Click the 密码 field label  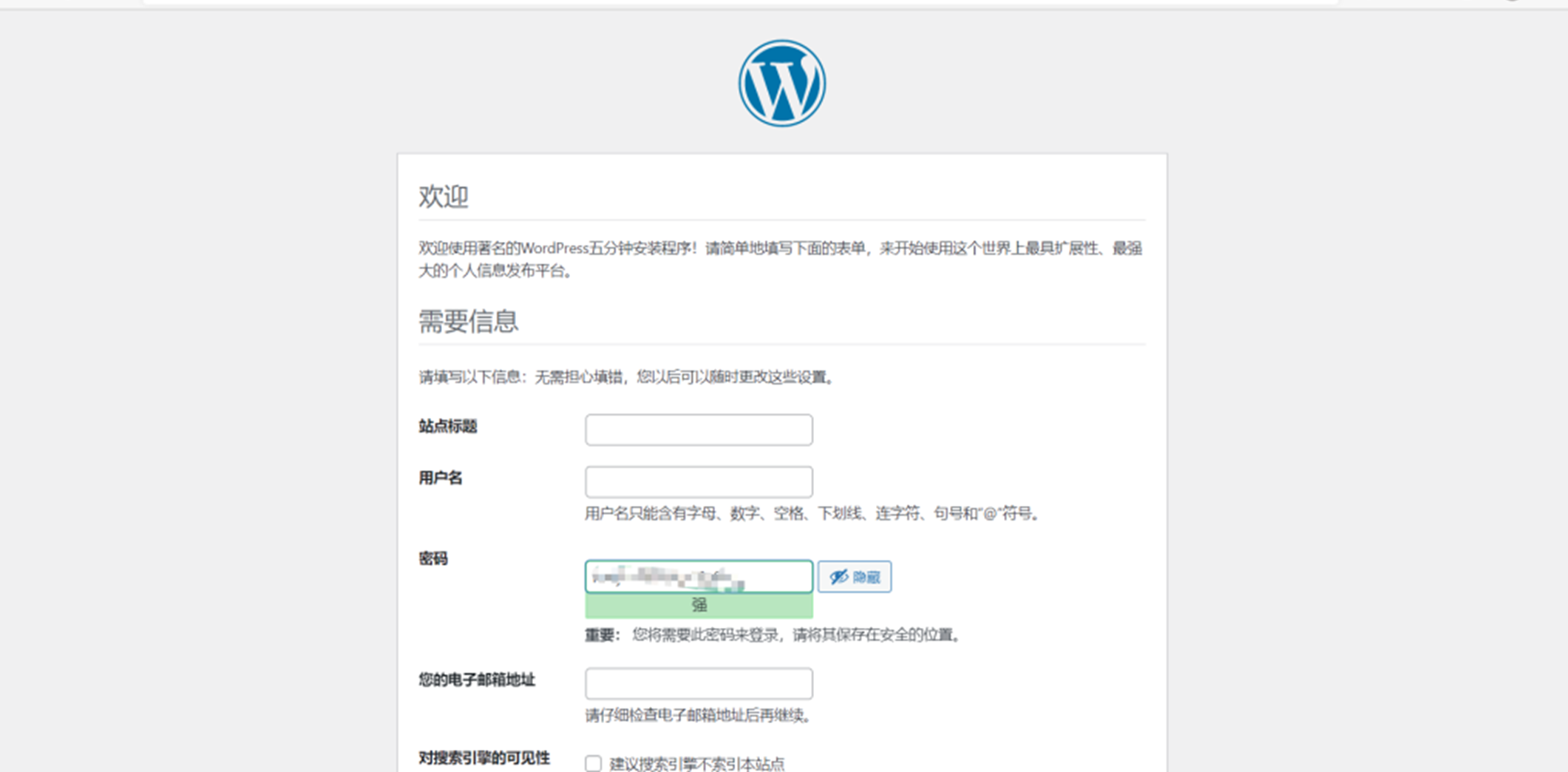pos(433,558)
